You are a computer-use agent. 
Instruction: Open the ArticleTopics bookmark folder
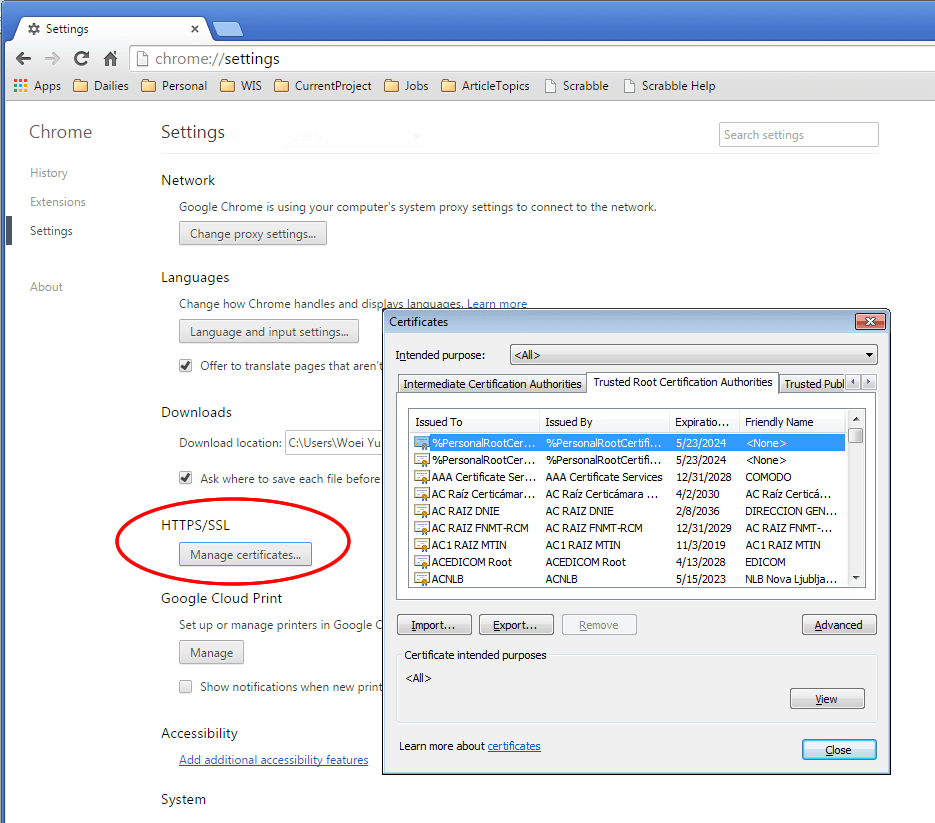click(485, 86)
